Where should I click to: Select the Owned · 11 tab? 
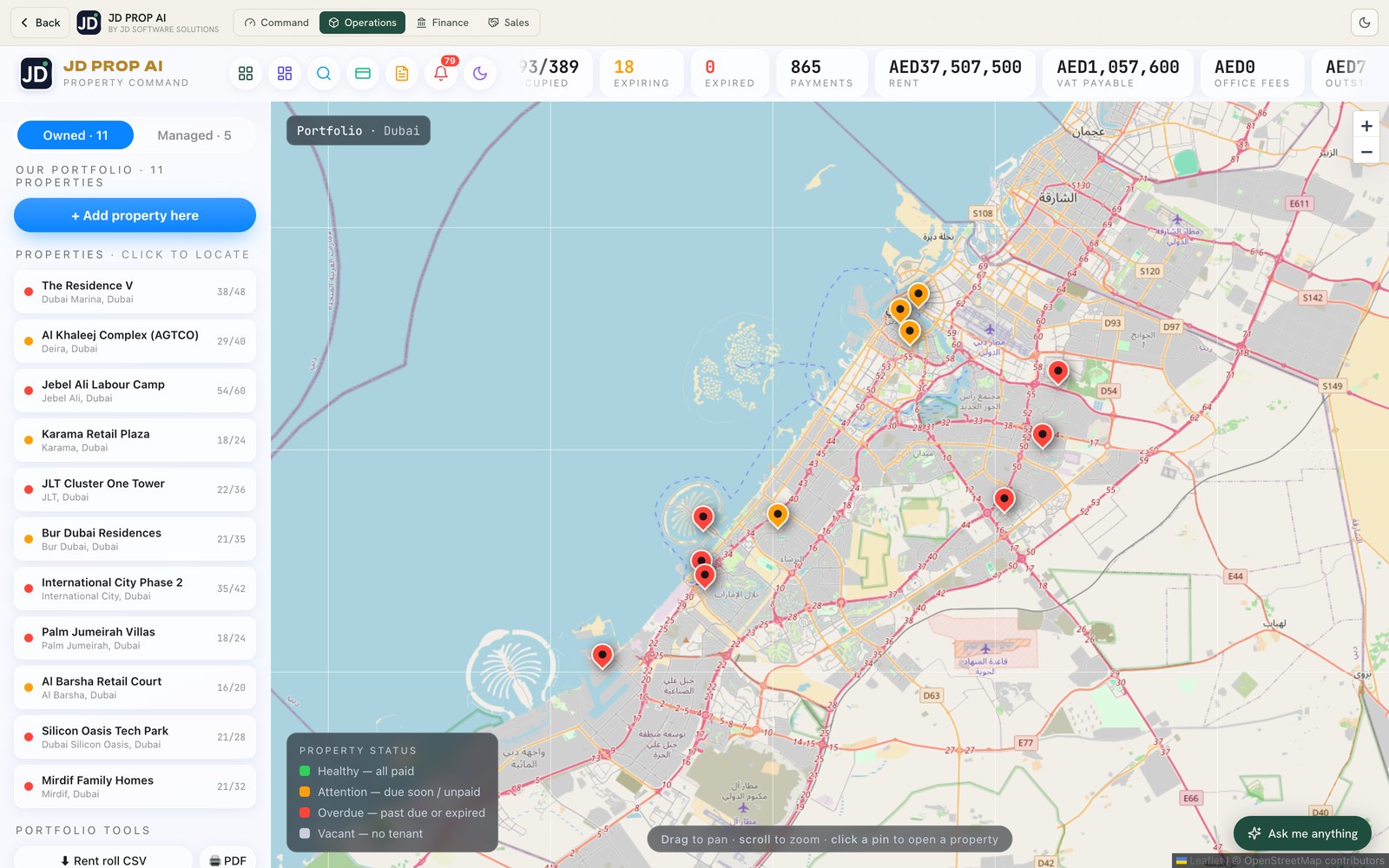coord(76,135)
